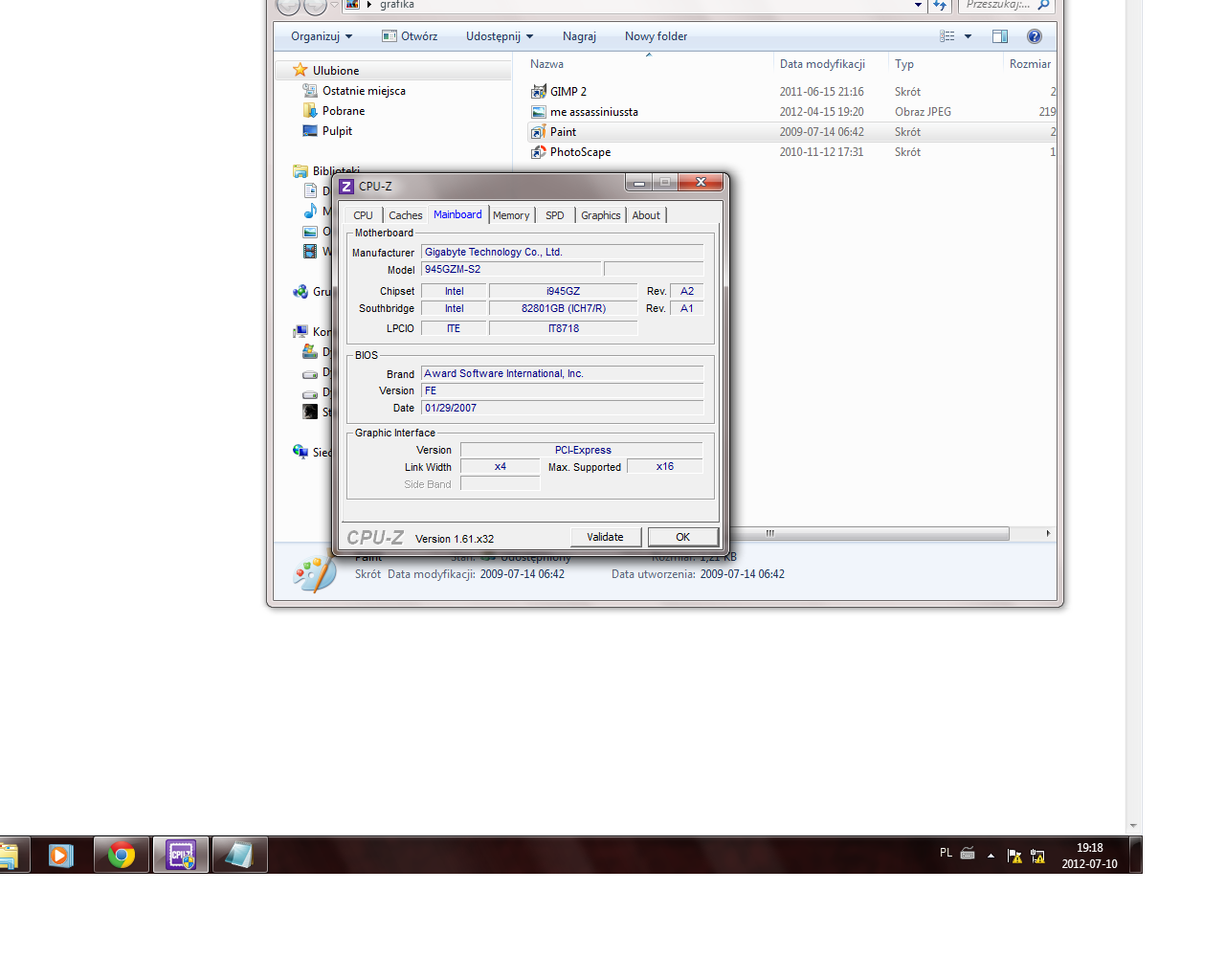Click the blue help question mark icon
The height and width of the screenshot is (980, 1225).
coord(1034,36)
